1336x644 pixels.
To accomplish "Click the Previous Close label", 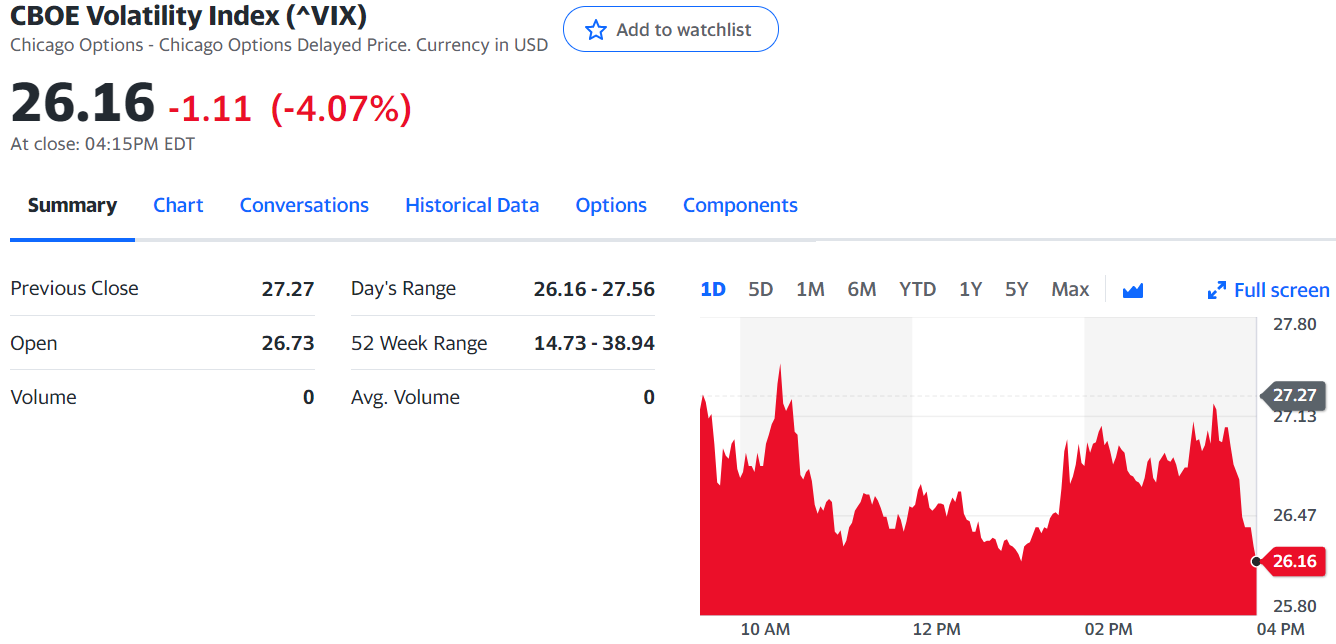I will 74,288.
